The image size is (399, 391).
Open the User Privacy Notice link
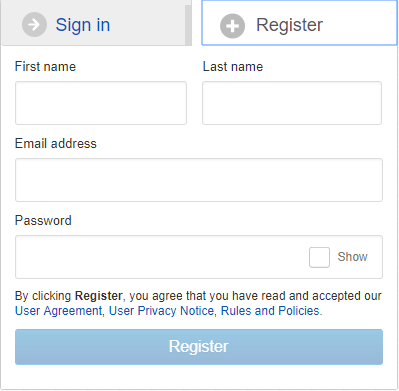(161, 311)
